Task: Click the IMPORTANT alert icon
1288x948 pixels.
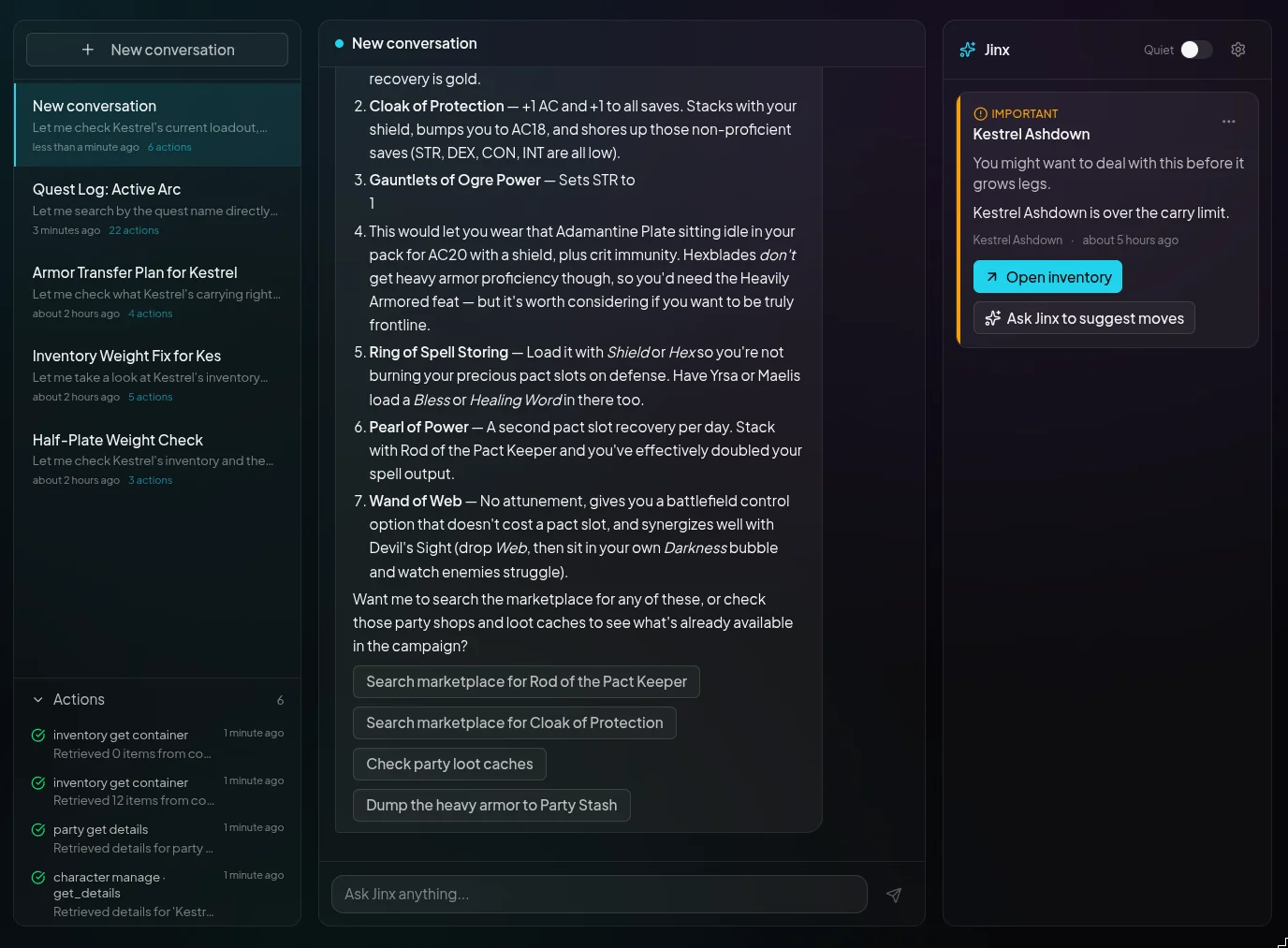Action: (x=980, y=114)
